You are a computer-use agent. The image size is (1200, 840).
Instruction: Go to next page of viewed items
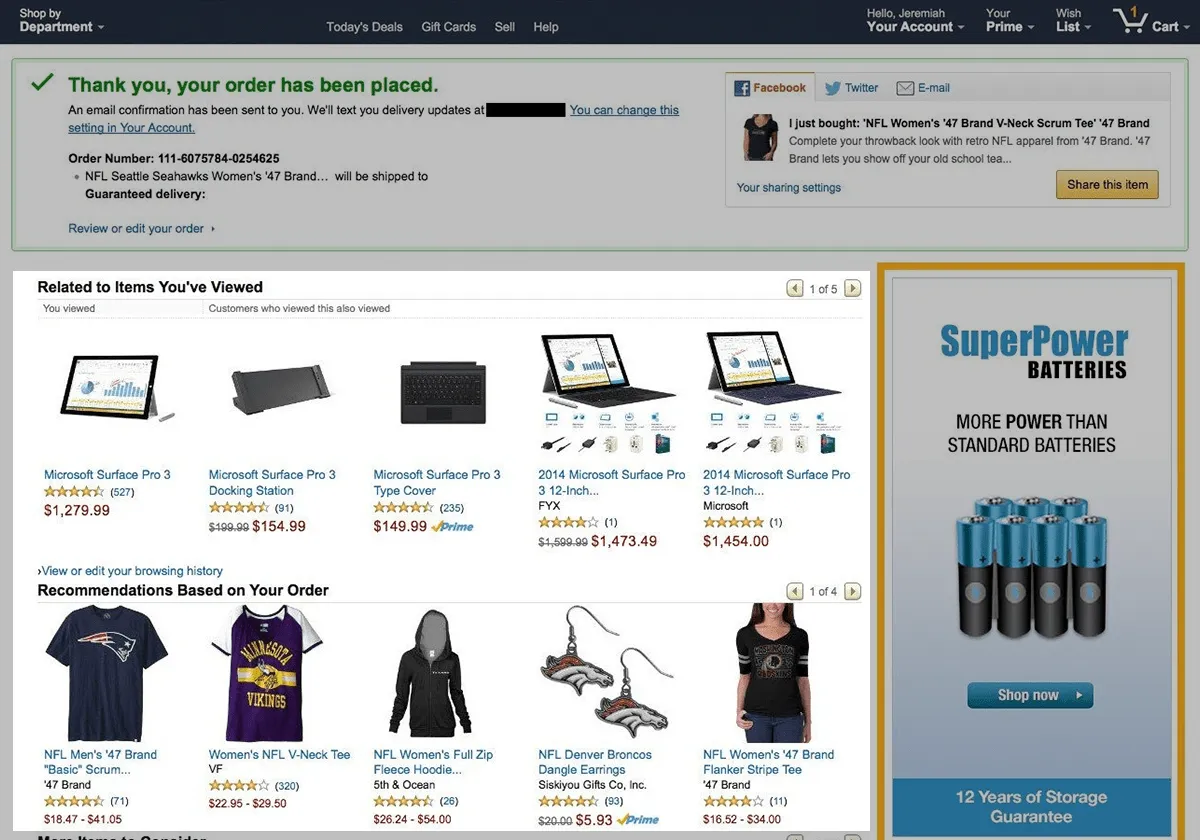coord(852,289)
